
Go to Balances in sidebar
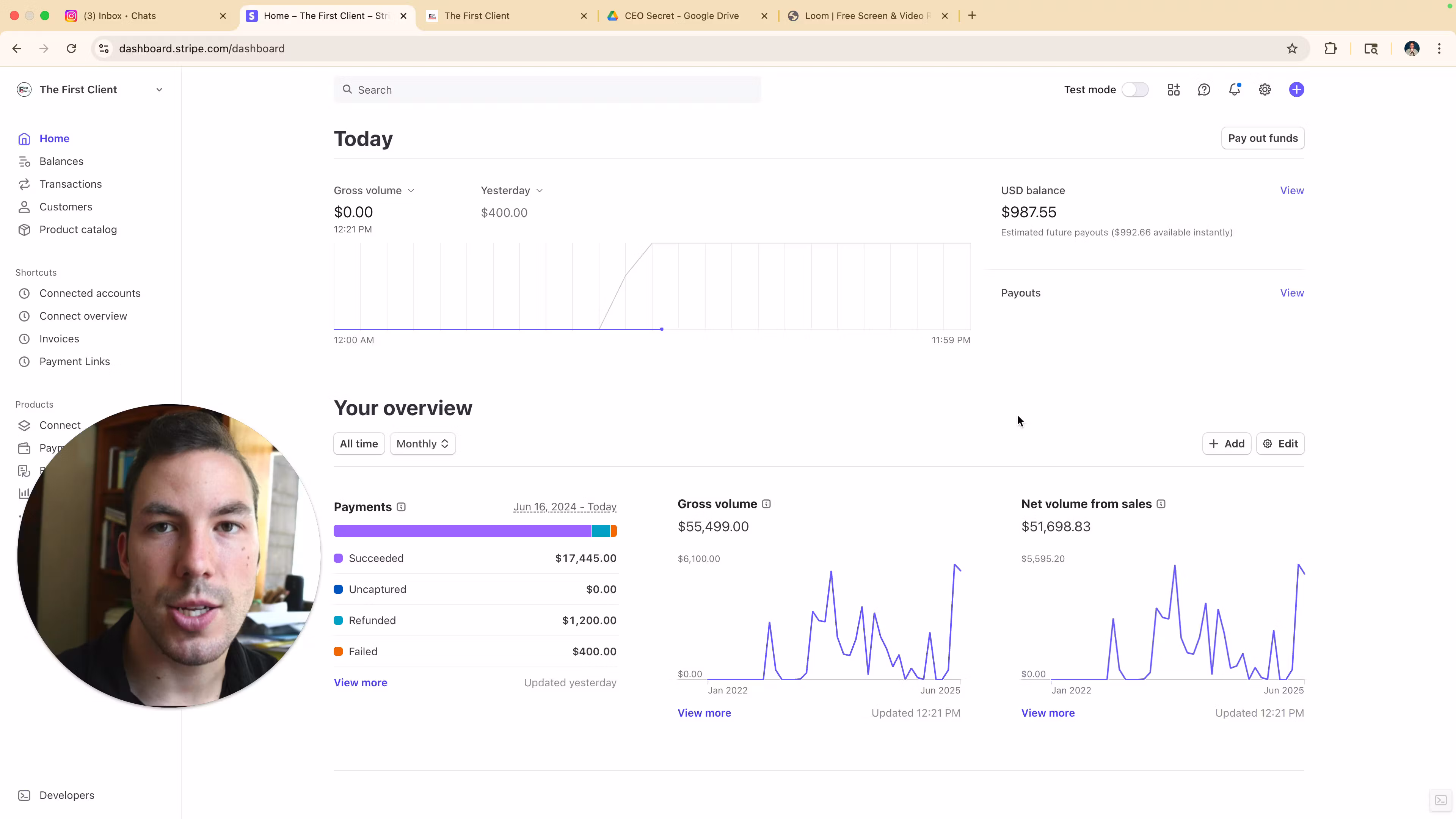pos(61,161)
